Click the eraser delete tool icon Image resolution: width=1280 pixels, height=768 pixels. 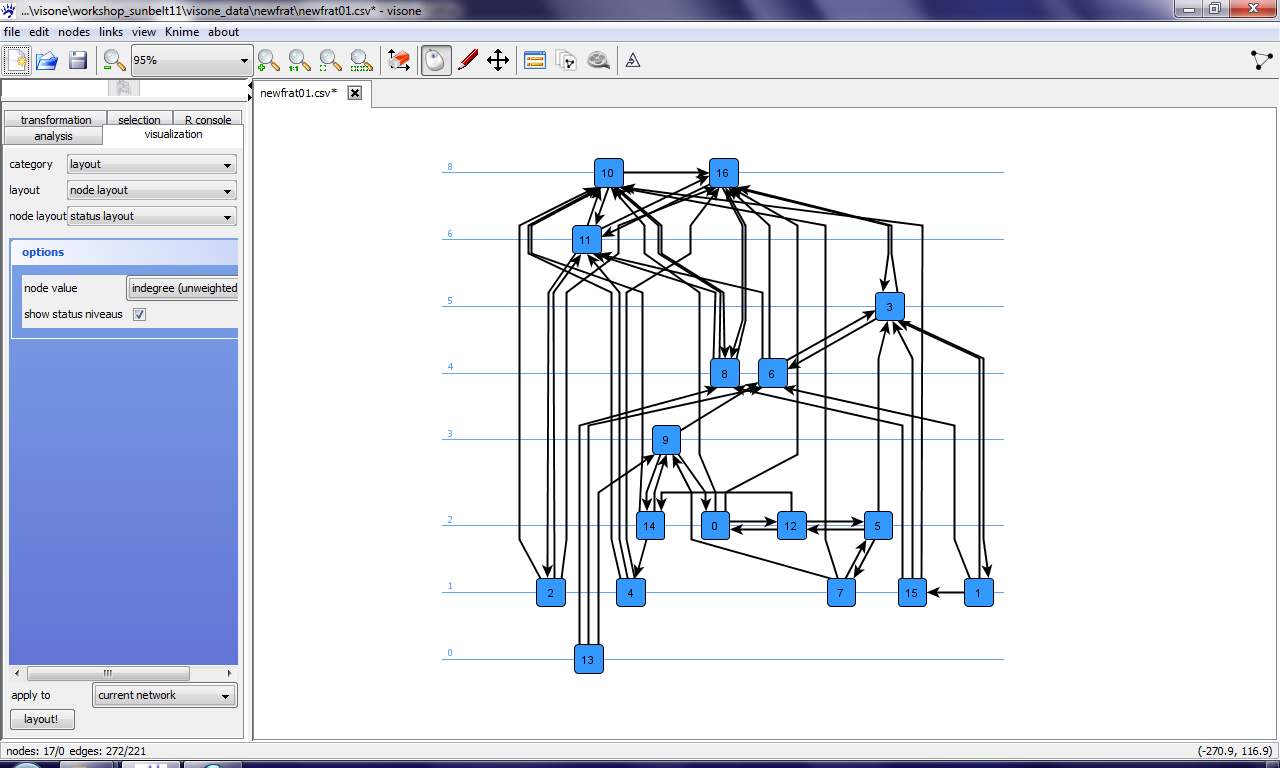(399, 61)
